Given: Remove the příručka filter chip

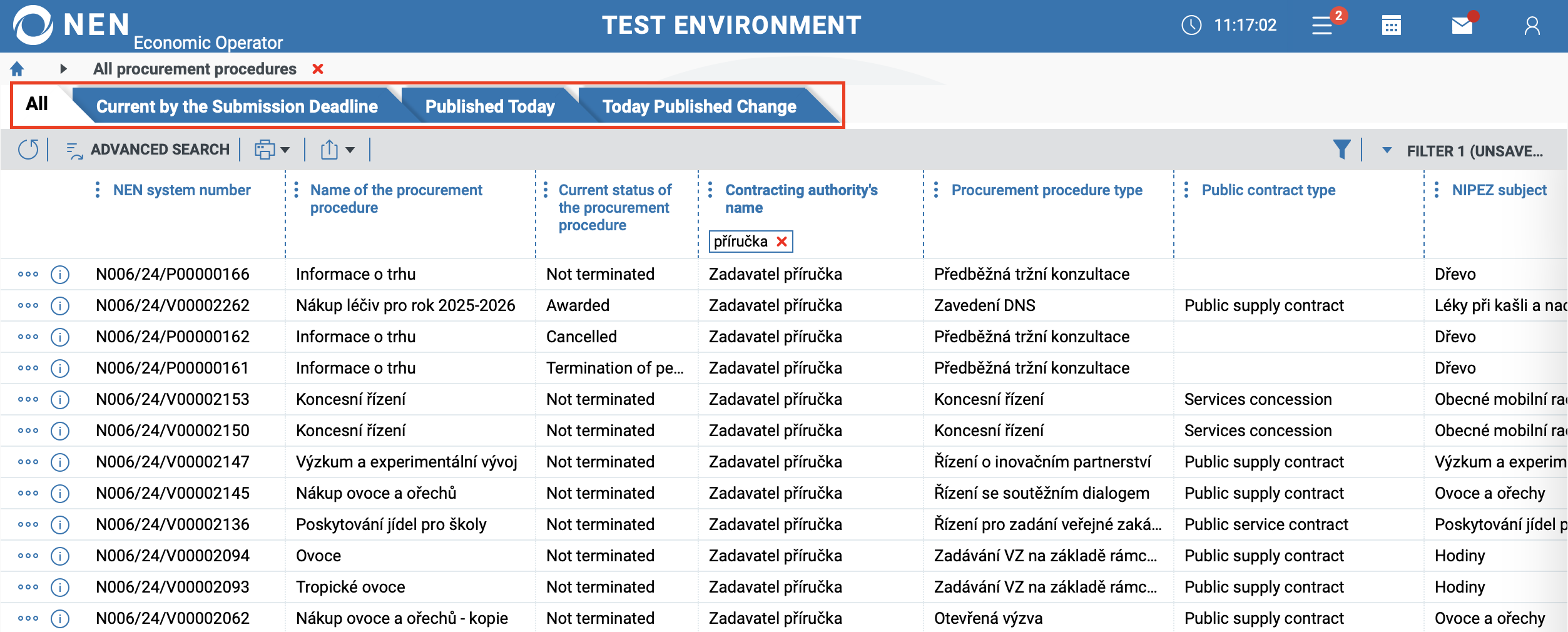Looking at the screenshot, I should pyautogui.click(x=781, y=242).
